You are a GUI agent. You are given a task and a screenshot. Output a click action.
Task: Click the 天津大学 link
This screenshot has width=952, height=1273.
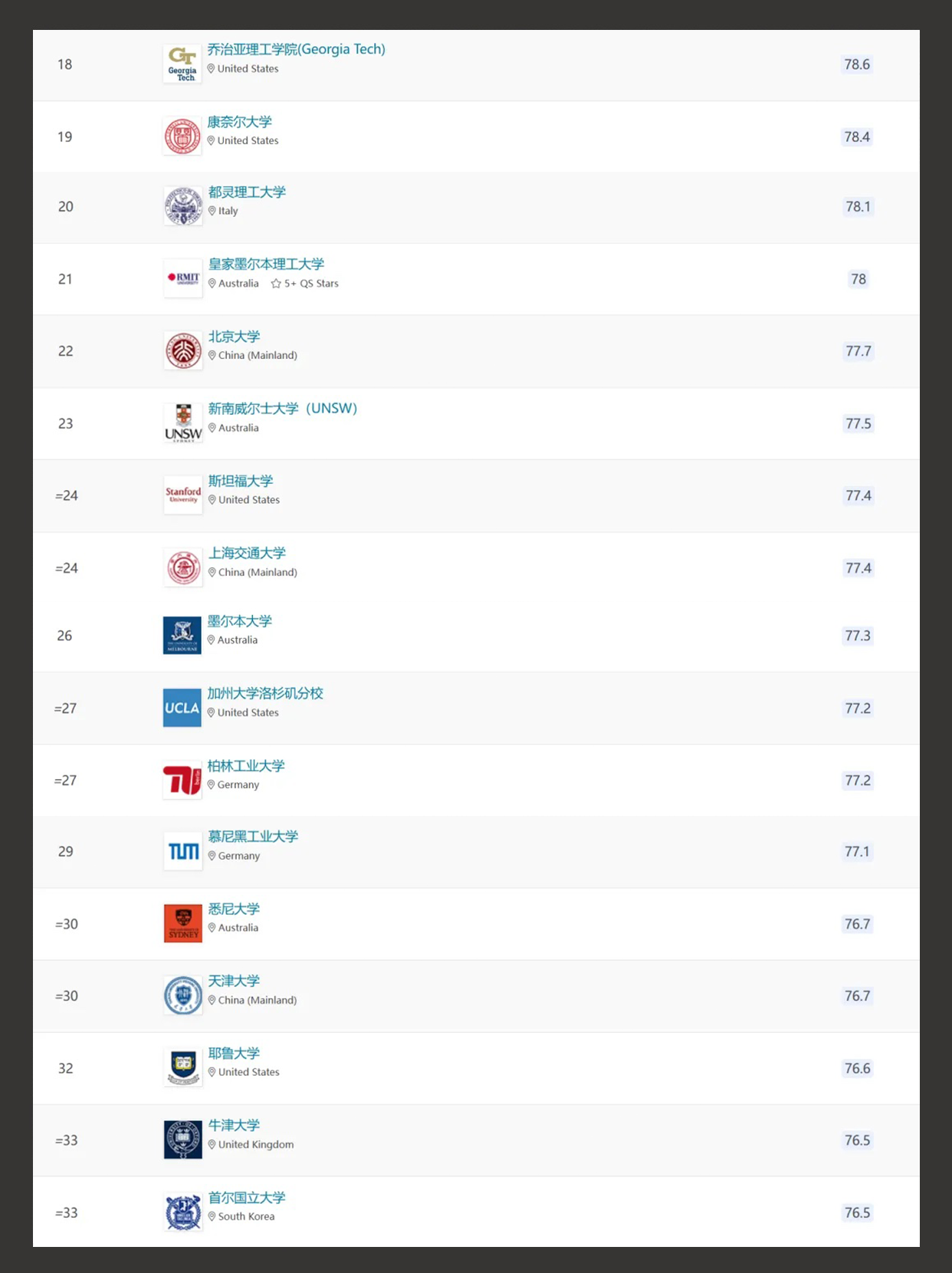235,981
